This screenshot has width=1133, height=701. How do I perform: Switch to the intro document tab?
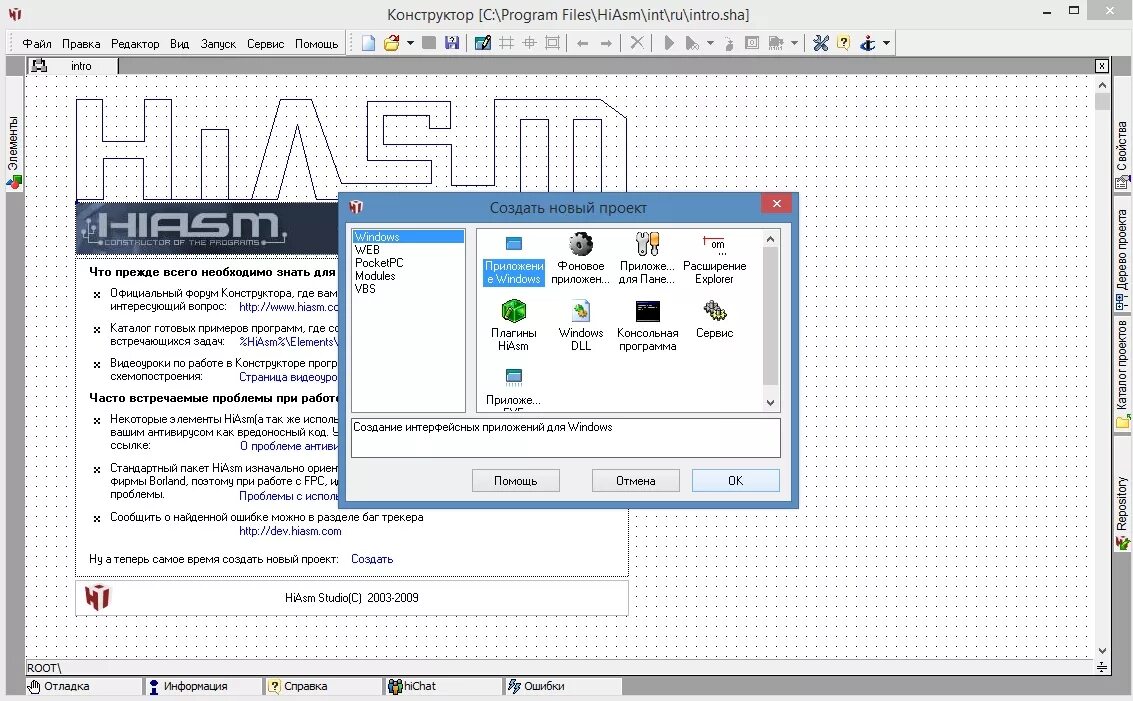pyautogui.click(x=72, y=66)
